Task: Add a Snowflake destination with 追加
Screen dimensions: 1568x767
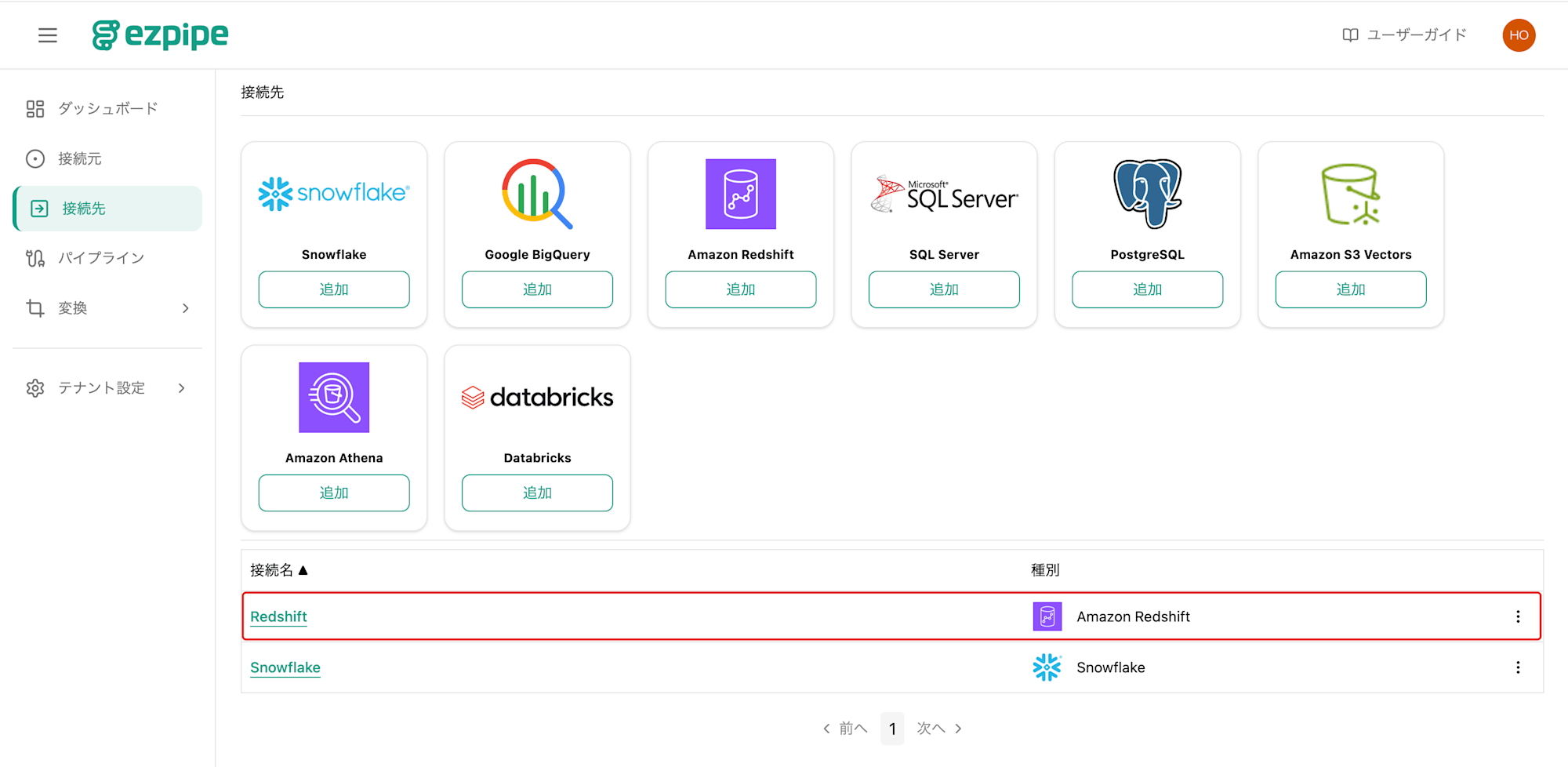Action: [x=334, y=289]
